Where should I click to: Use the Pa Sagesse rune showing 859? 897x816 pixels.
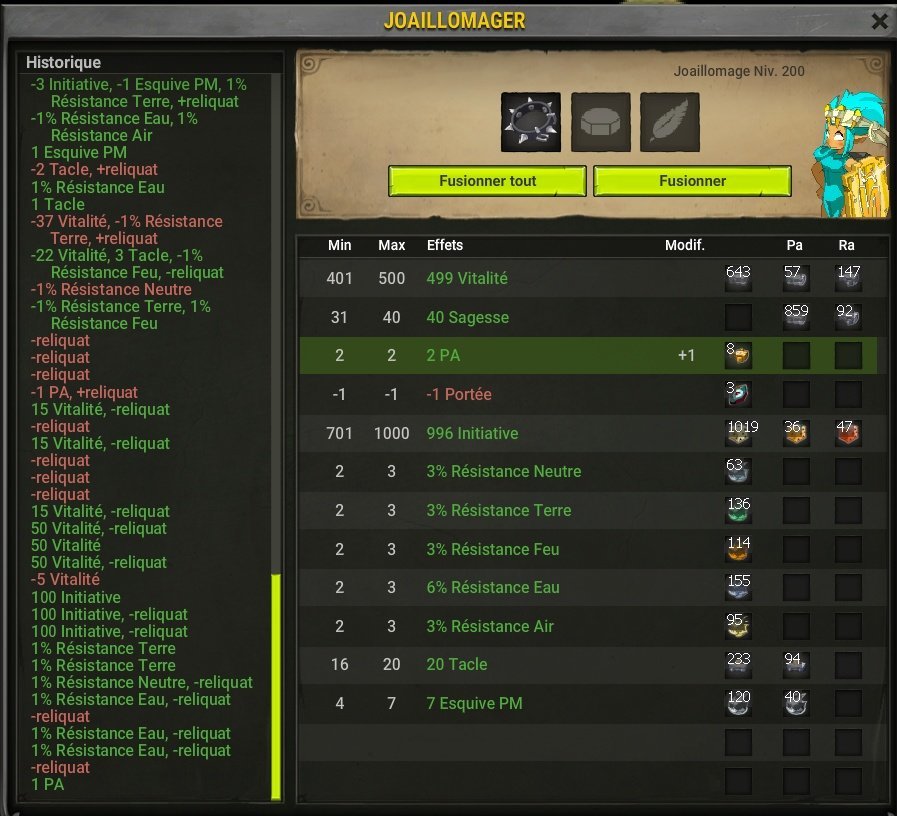pos(796,316)
